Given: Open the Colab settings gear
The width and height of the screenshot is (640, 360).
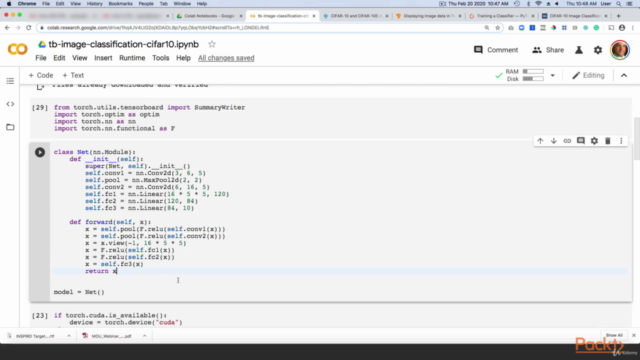Looking at the screenshot, I should [598, 50].
